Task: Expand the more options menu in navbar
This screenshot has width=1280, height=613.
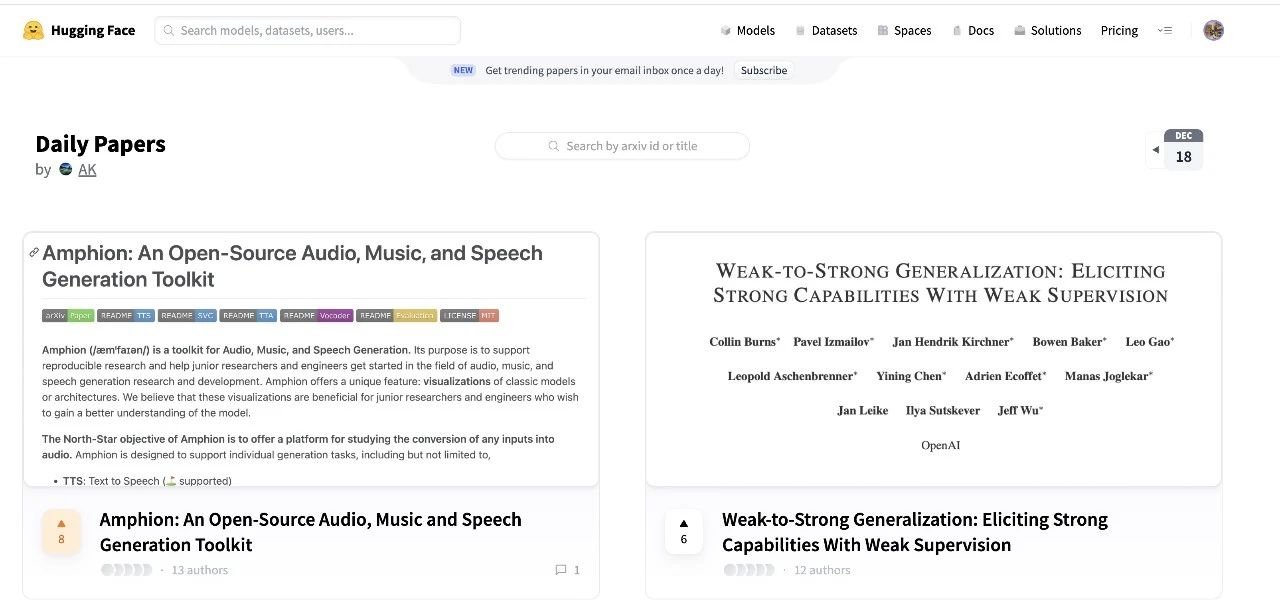Action: 1164,30
